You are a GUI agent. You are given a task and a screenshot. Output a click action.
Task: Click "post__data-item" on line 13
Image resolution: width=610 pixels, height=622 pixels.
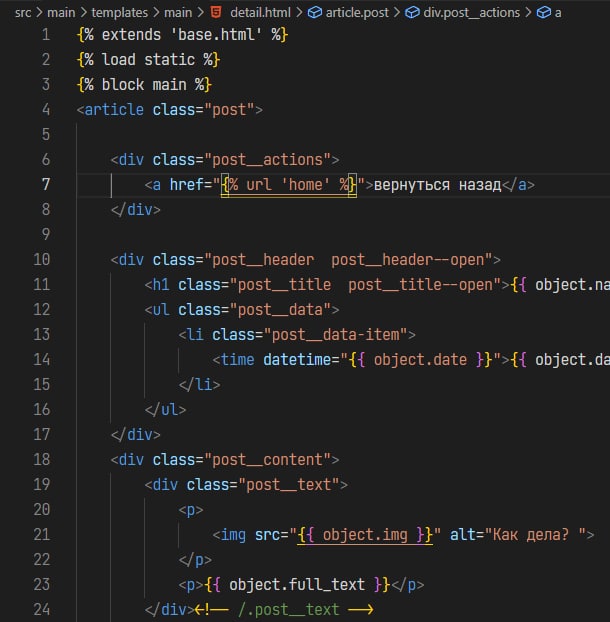point(336,334)
